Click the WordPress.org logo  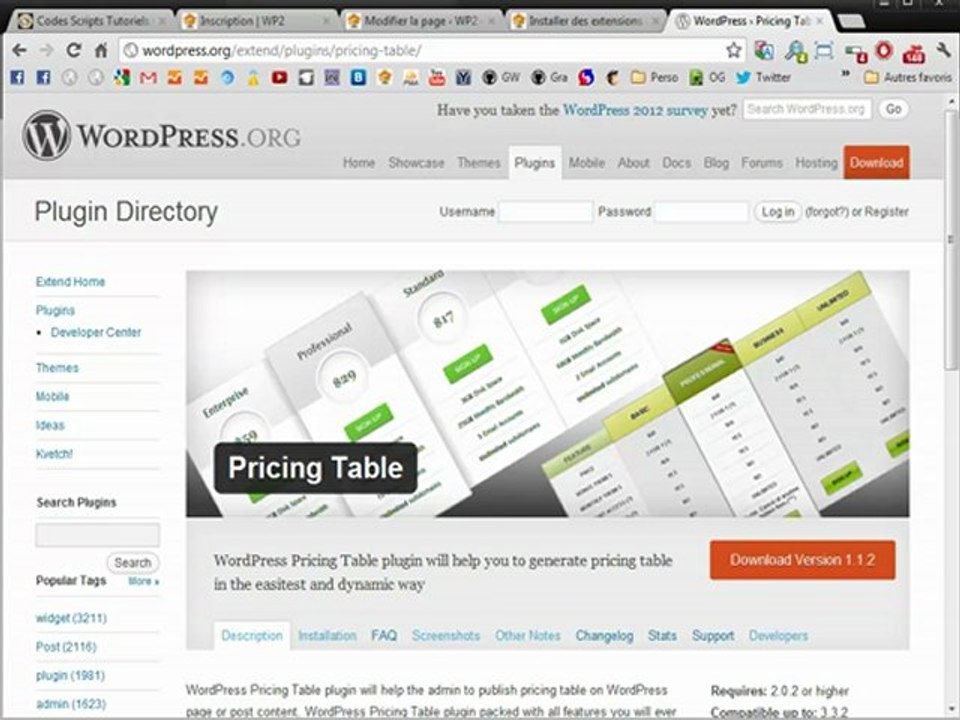click(161, 136)
